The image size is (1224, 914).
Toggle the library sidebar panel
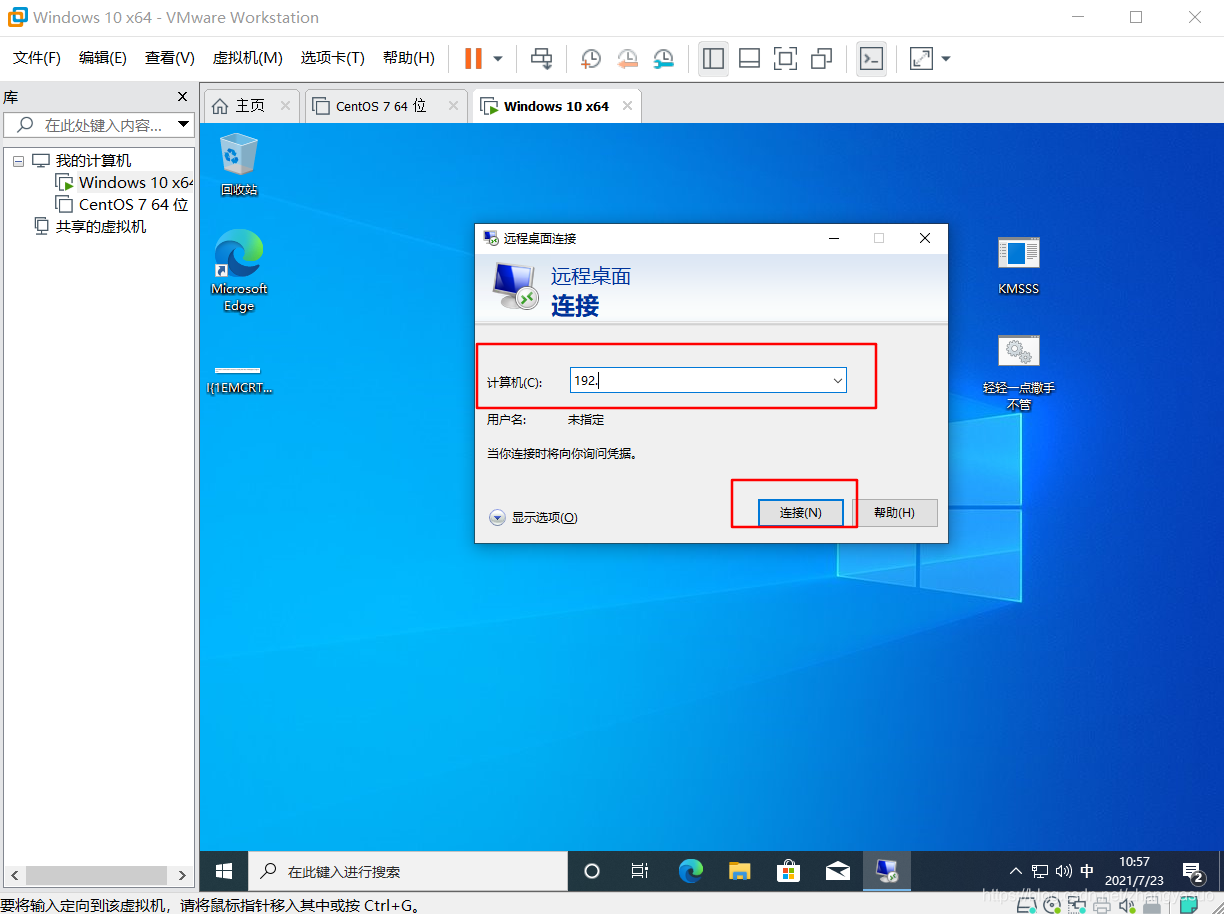tap(713, 58)
